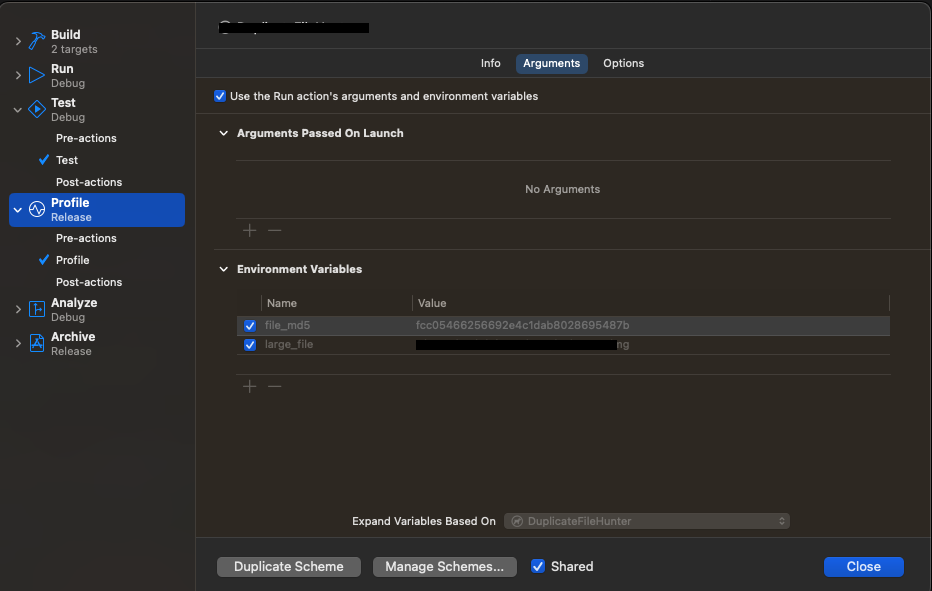This screenshot has width=932, height=591.
Task: Click plus under Arguments Passed On Launch
Action: tap(250, 230)
